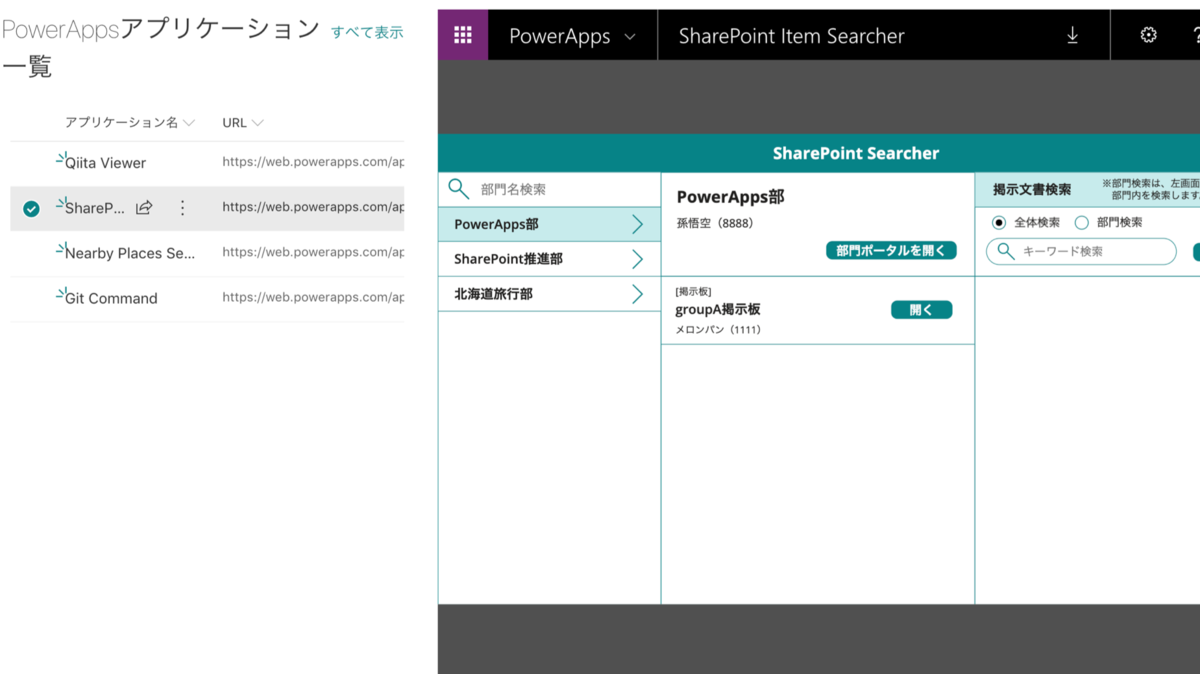This screenshot has height=674, width=1200.
Task: Uncheck the selected SharePoint row checkmark
Action: pyautogui.click(x=31, y=209)
